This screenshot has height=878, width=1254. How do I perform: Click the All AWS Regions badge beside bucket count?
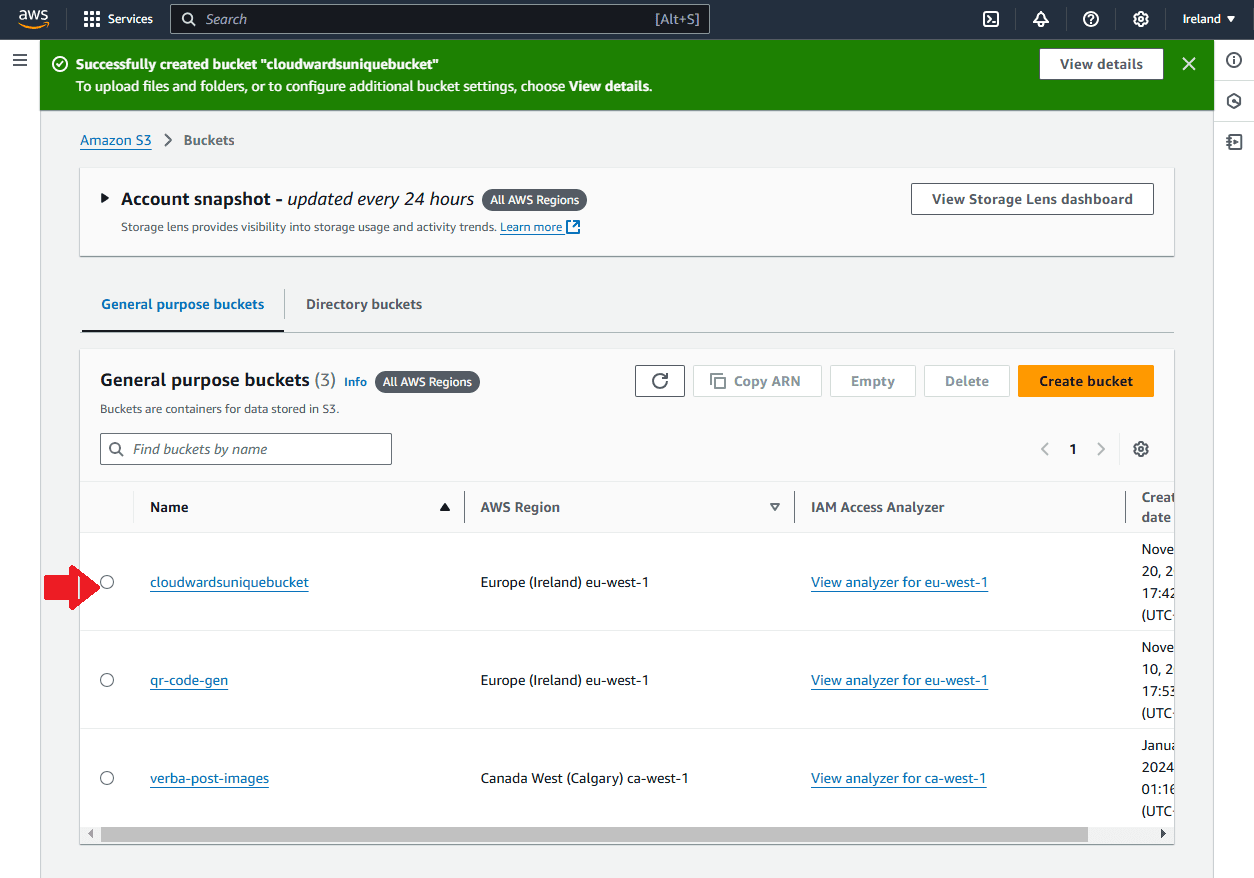point(427,382)
